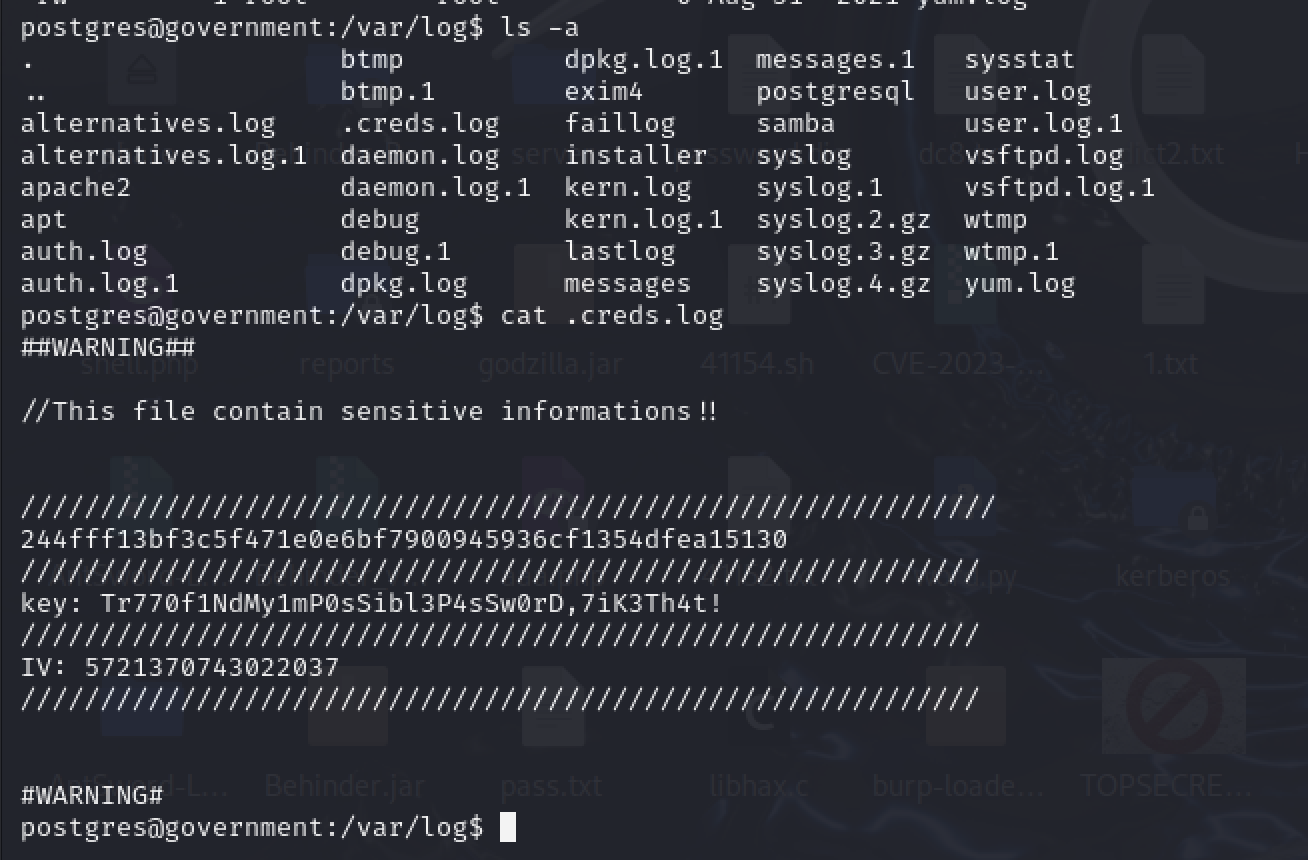The width and height of the screenshot is (1308, 860).
Task: Click the shell.php desktop file label
Action: (139, 363)
